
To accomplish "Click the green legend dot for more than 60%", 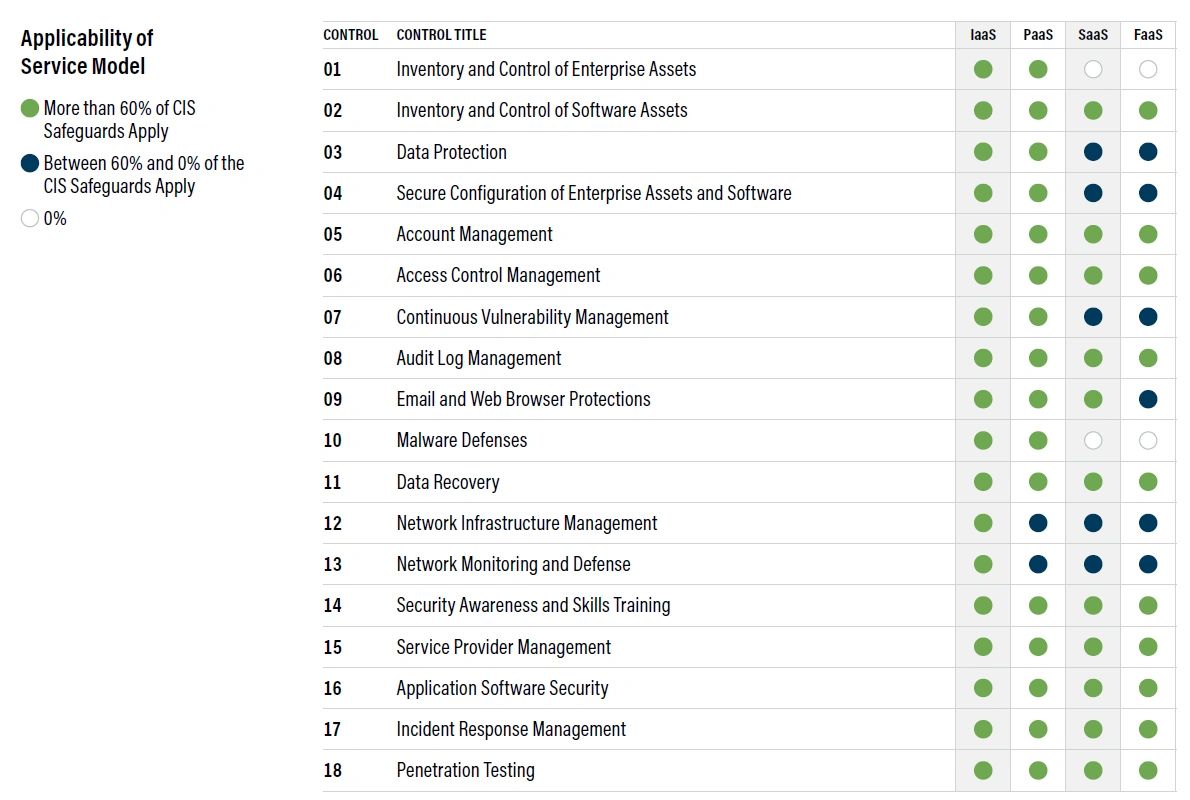I will (x=28, y=108).
